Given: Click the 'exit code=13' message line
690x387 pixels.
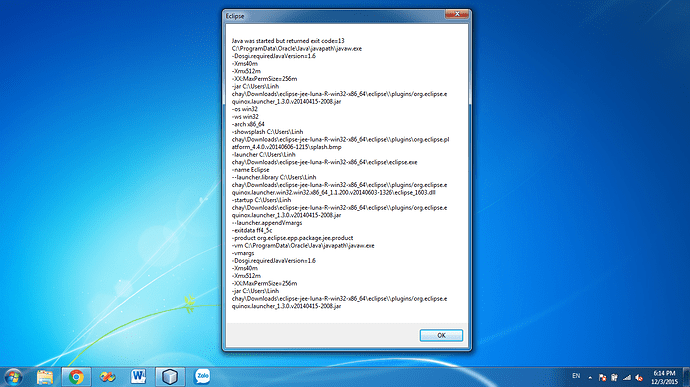Looking at the screenshot, I should tap(288, 41).
